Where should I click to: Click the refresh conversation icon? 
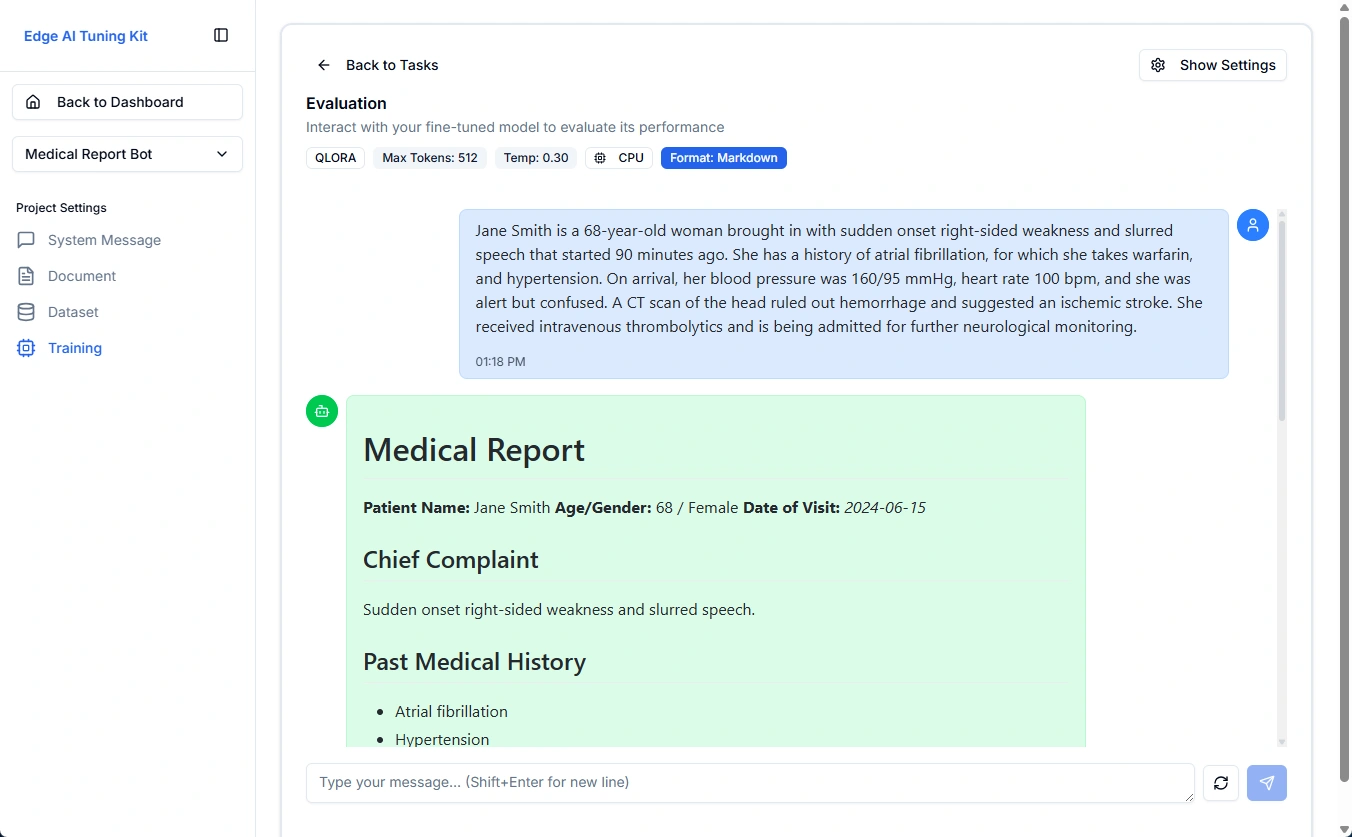coord(1221,783)
